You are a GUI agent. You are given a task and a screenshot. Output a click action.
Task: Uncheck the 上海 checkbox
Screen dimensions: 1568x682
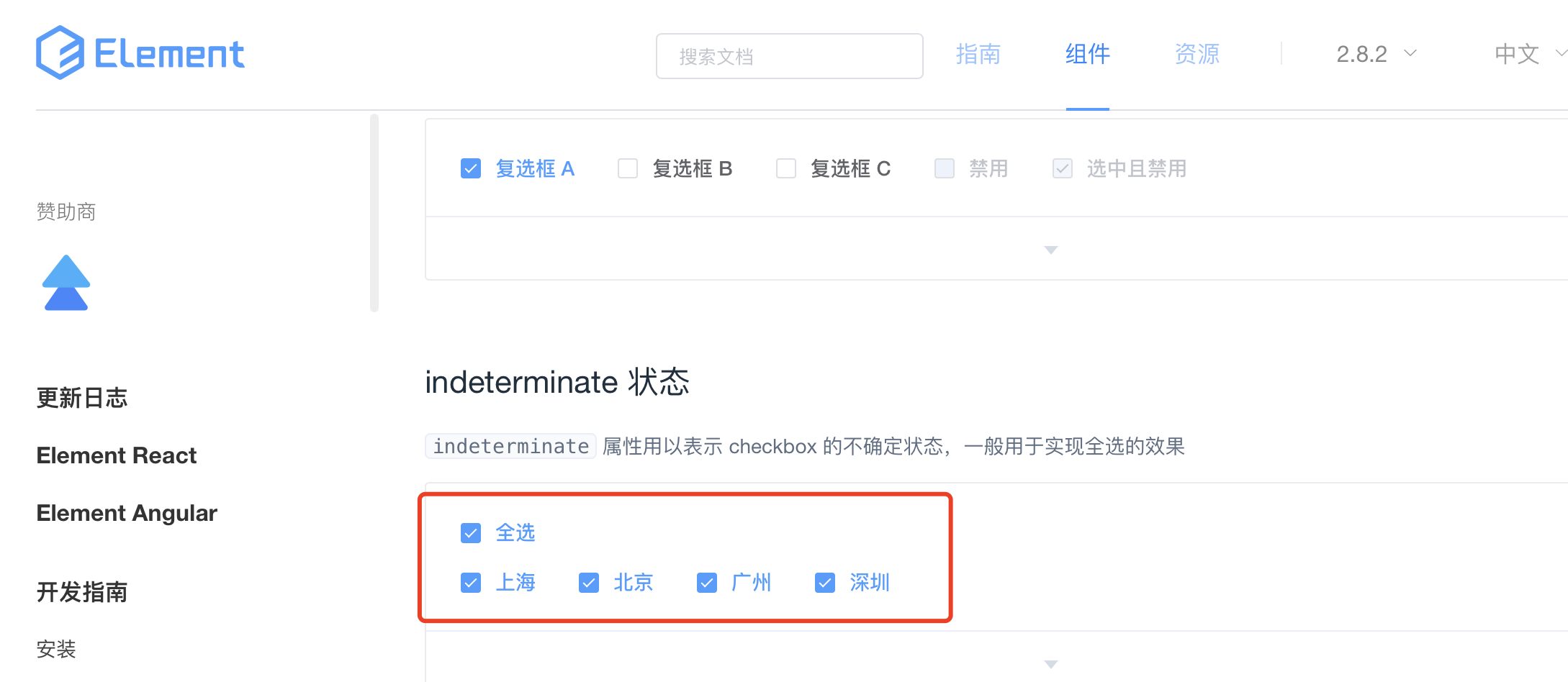tap(471, 583)
